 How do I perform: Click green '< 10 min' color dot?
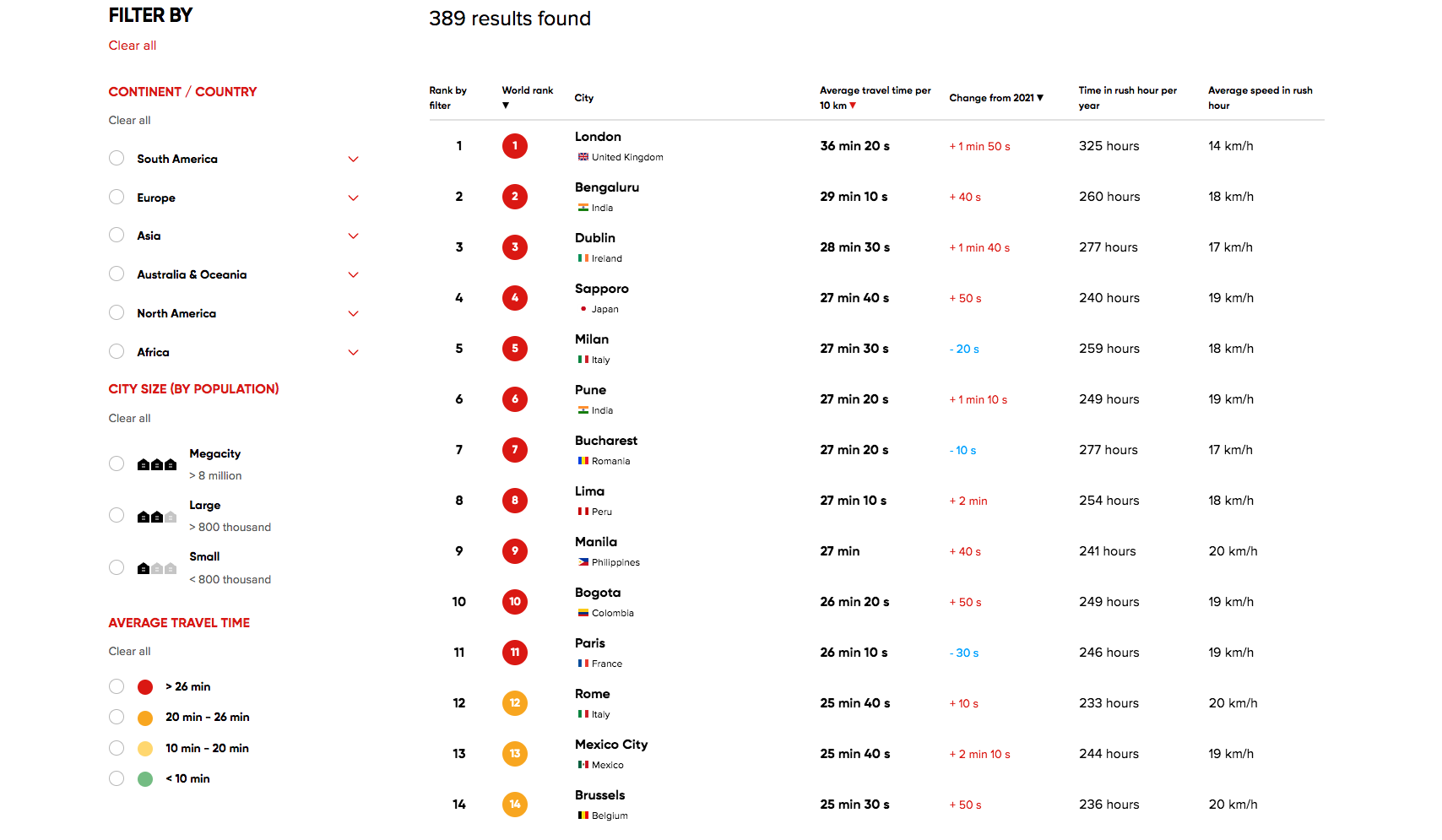pyautogui.click(x=145, y=779)
